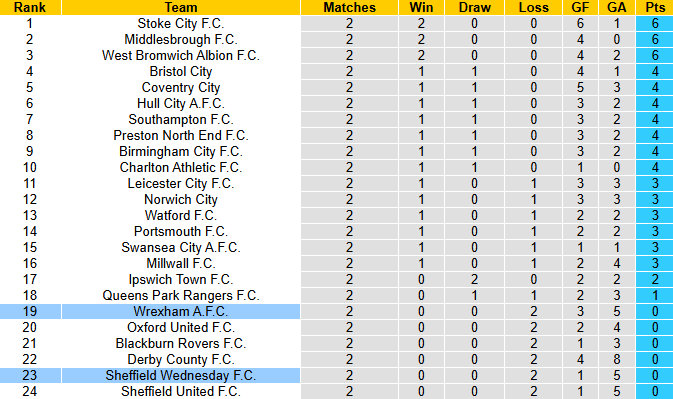Screen dimensions: 673x399
Task: Select the Stoke City F.C. team name
Action: pos(181,23)
